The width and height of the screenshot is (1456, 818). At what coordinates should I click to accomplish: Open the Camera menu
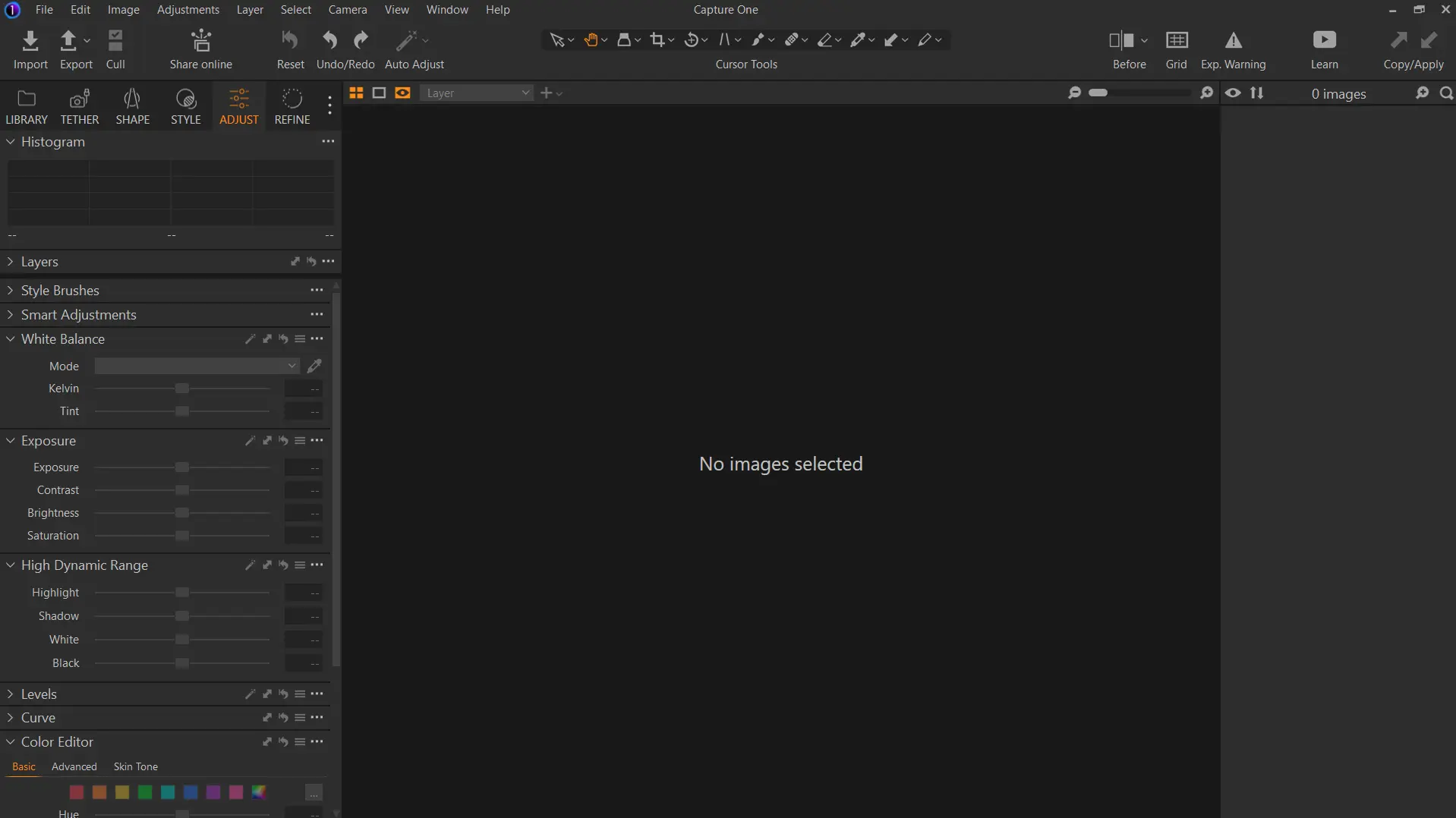point(348,10)
